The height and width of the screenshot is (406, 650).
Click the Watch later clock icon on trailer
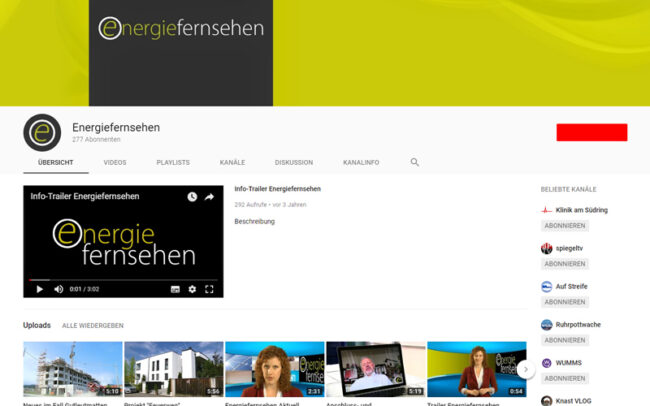[192, 197]
